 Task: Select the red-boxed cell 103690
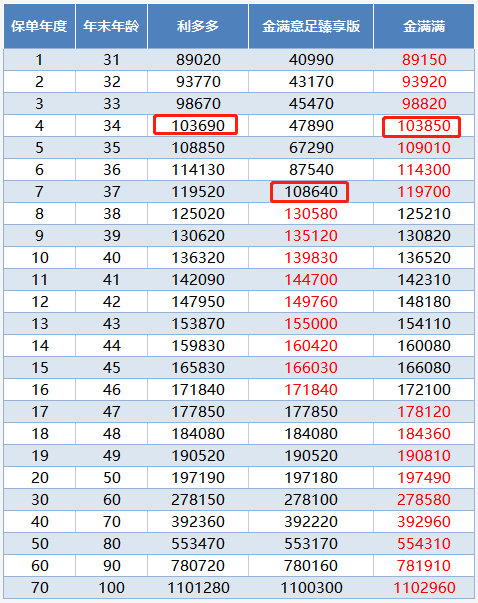point(195,125)
